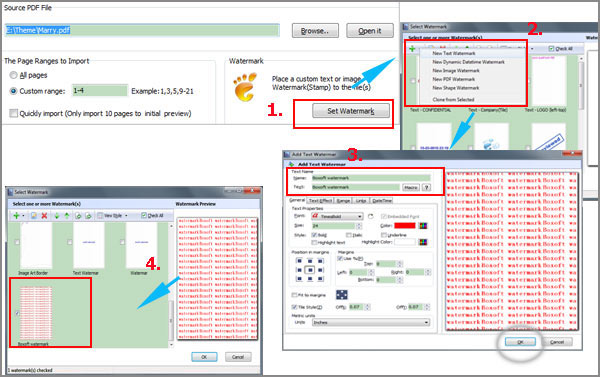Toggle the Bold style checkbox
600x377 pixels.
(314, 235)
